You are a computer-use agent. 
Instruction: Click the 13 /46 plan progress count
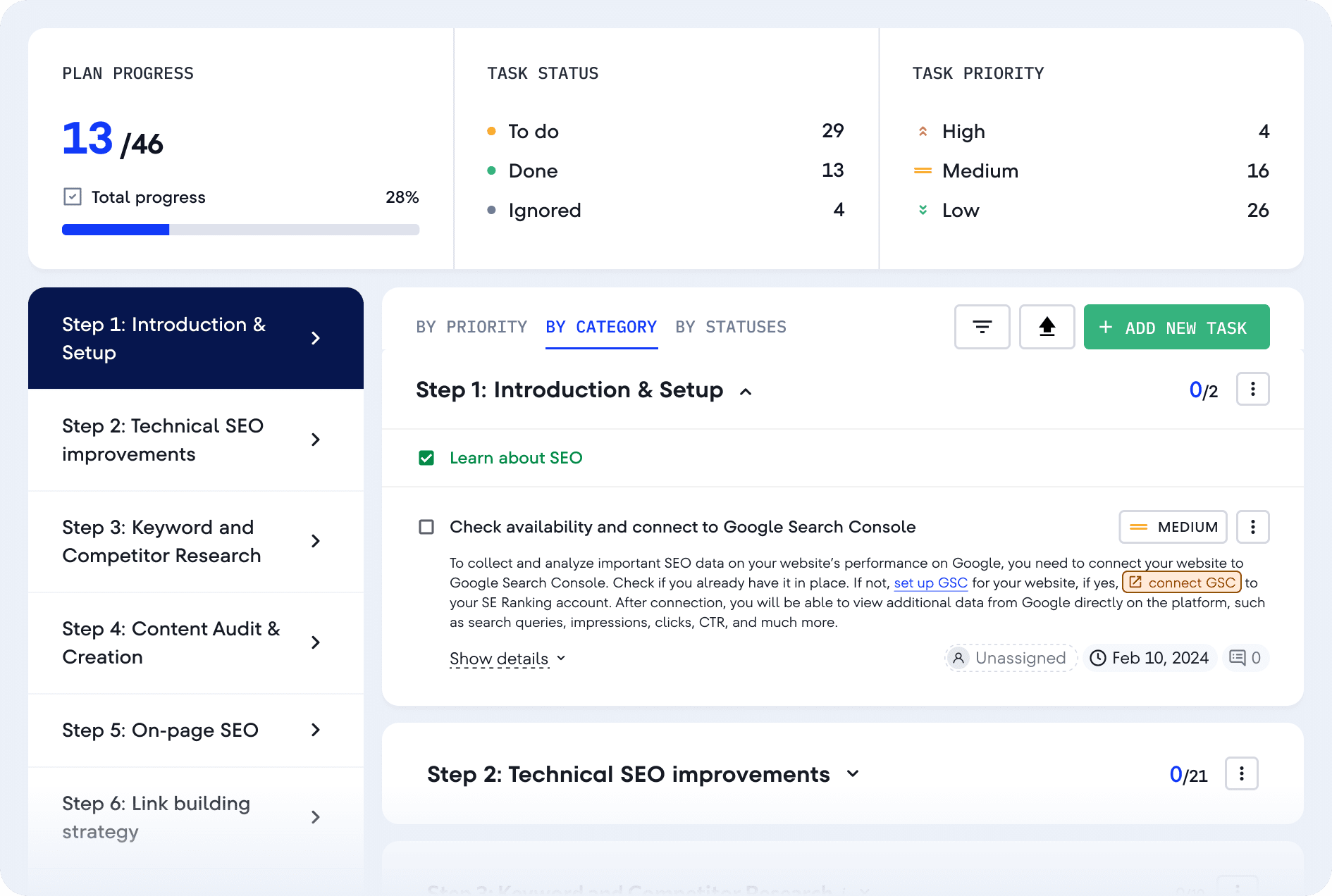[113, 139]
